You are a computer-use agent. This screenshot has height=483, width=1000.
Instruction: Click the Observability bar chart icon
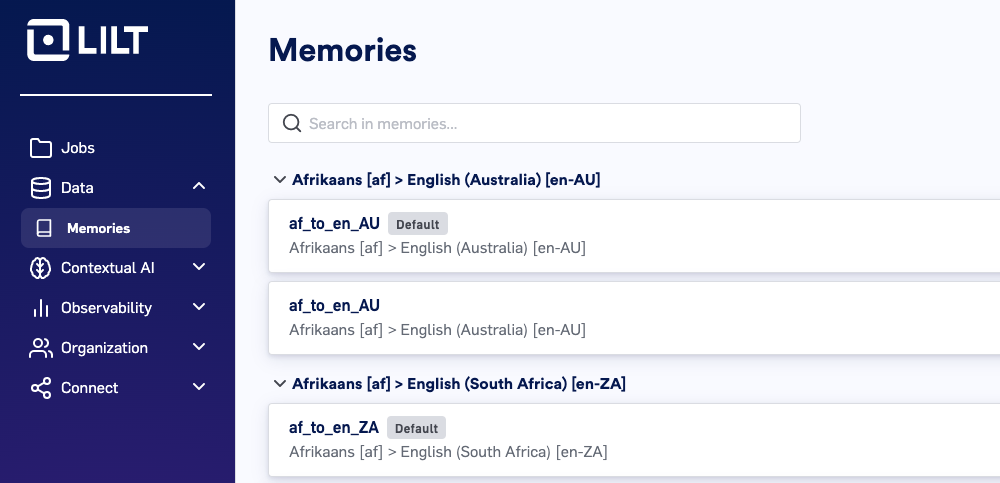click(40, 308)
